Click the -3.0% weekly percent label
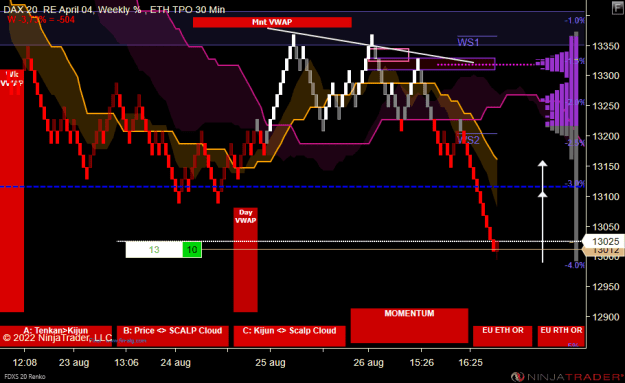Screen dimensions: 625x383 pos(575,184)
